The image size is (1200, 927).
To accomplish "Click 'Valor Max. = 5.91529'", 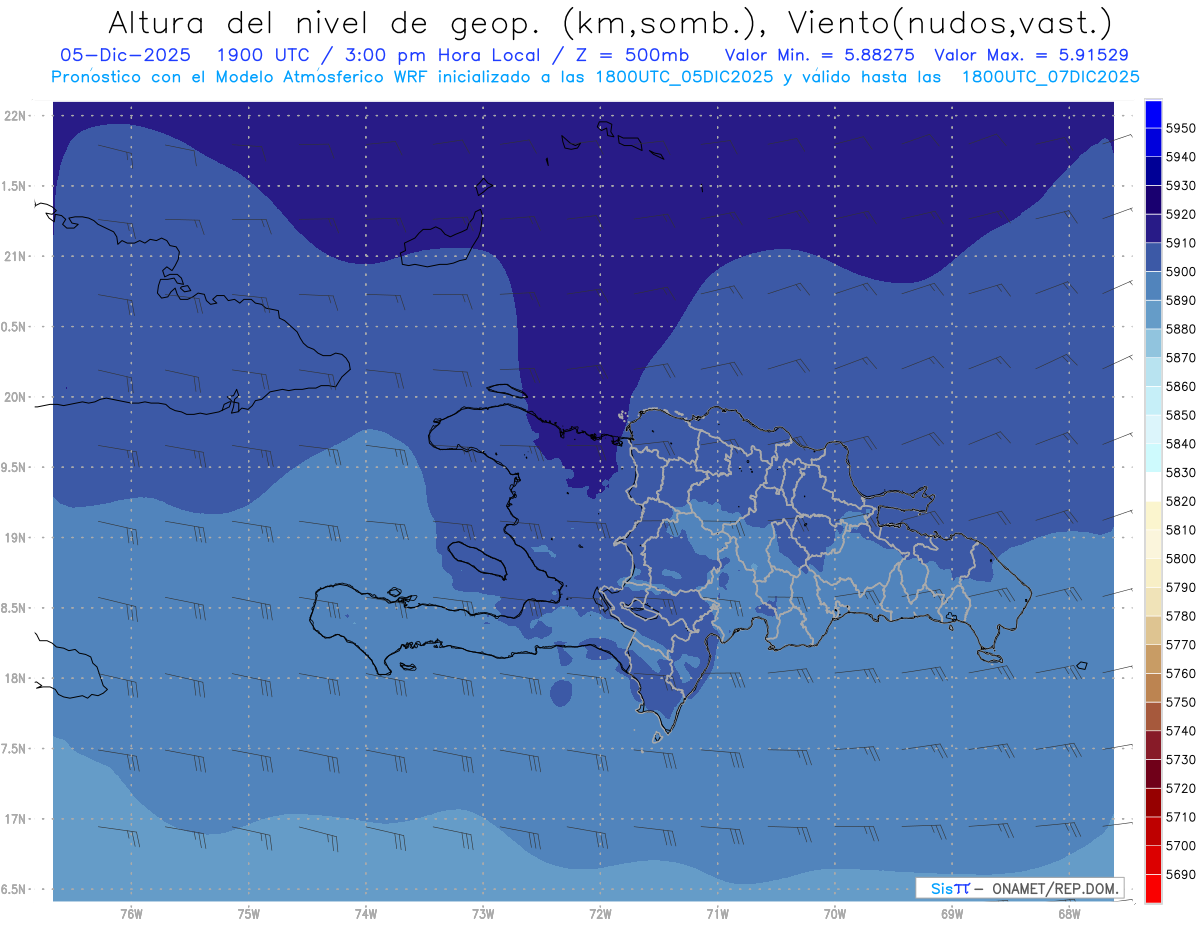I will tap(1031, 56).
